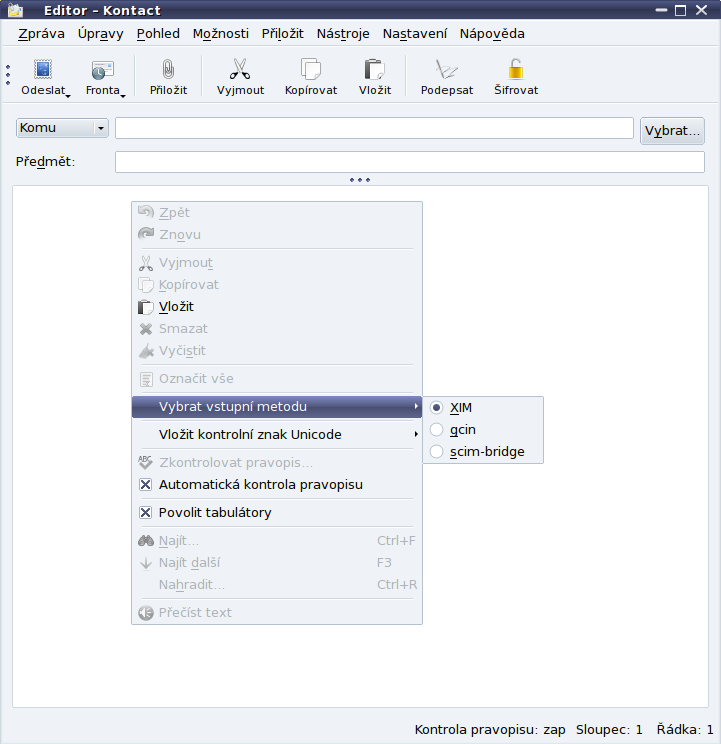Select the scim-bridge input method radio
721x744 pixels.
(436, 452)
